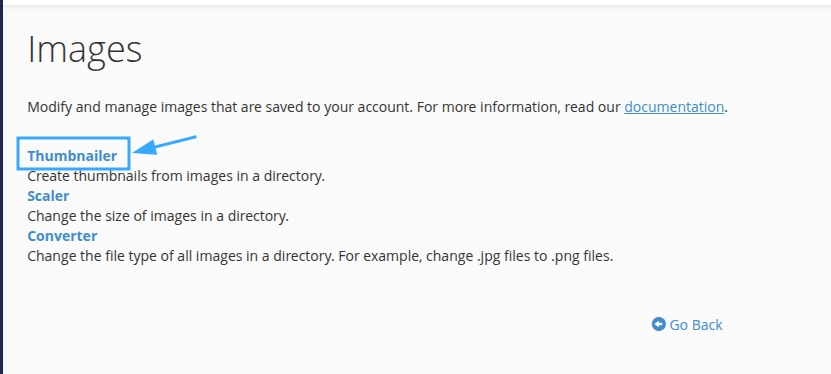Viewport: 831px width, 374px height.
Task: Click the Images page heading
Action: [85, 50]
